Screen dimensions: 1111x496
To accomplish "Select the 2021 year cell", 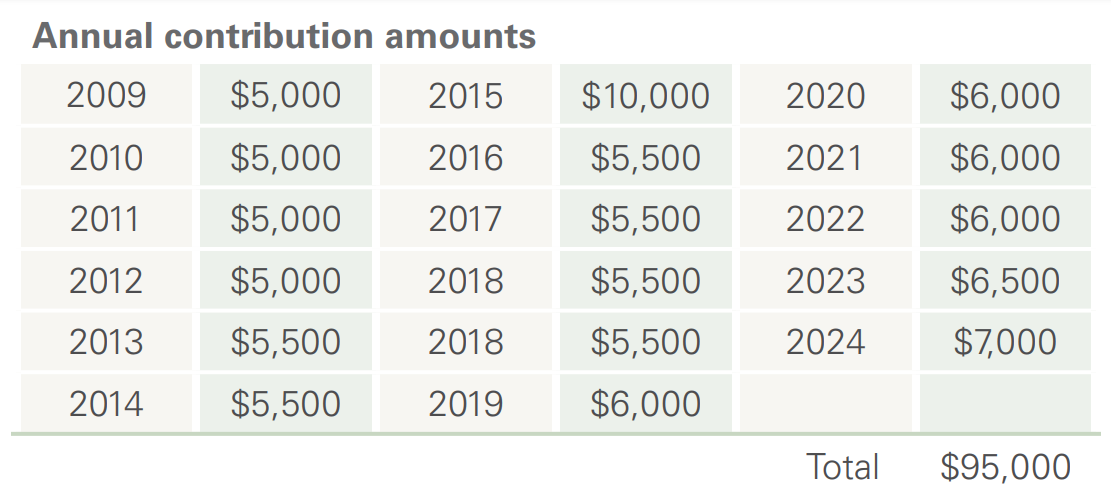I will point(825,158).
